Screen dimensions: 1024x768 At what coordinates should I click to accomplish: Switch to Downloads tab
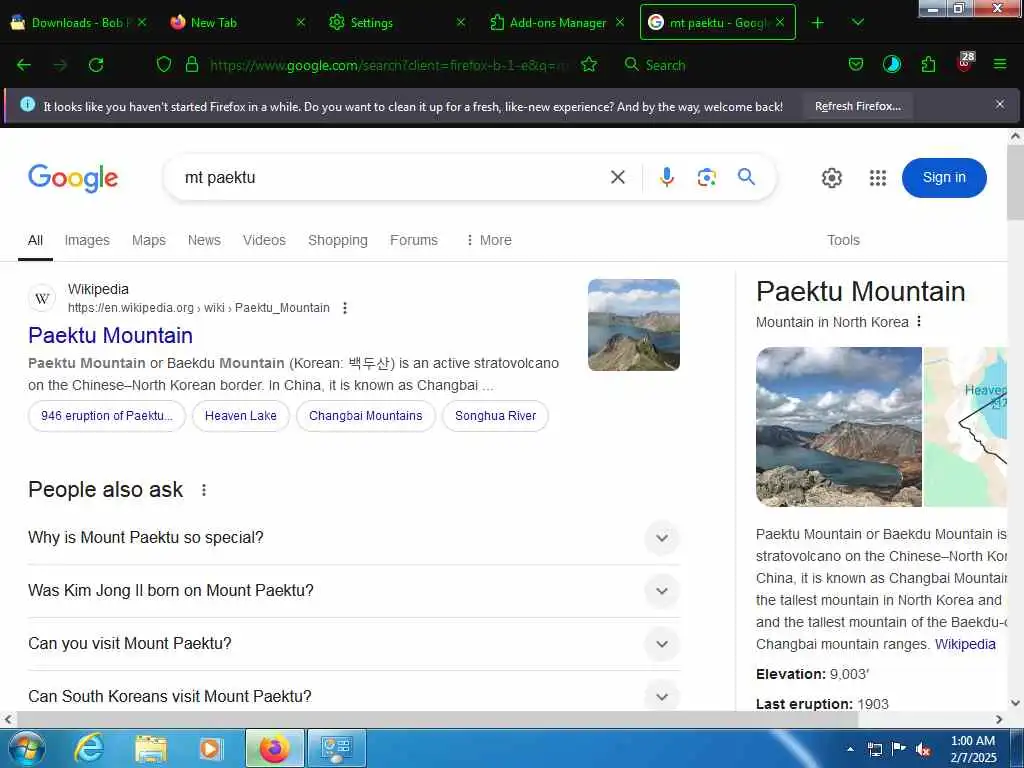click(x=78, y=23)
